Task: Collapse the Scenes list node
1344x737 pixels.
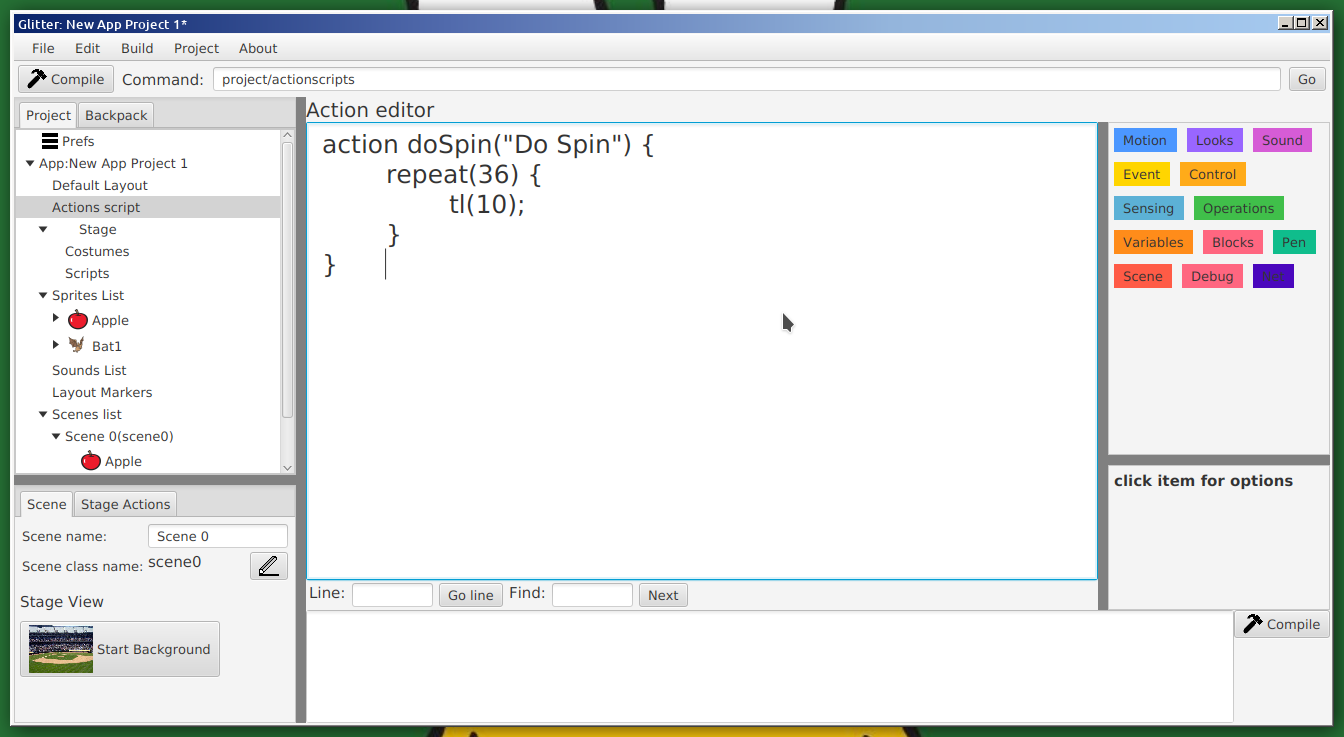Action: [x=43, y=414]
